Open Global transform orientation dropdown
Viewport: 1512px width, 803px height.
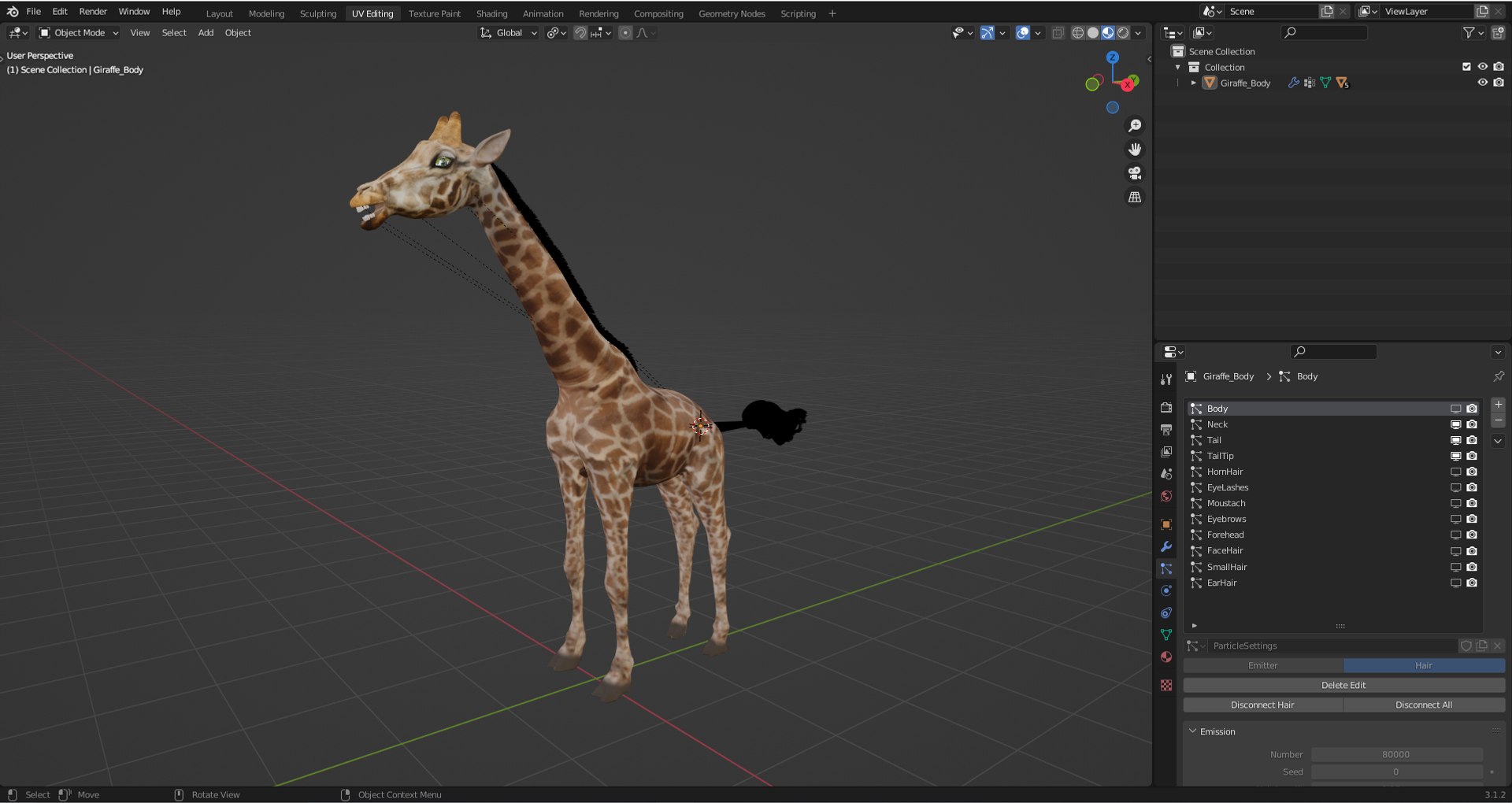coord(509,33)
